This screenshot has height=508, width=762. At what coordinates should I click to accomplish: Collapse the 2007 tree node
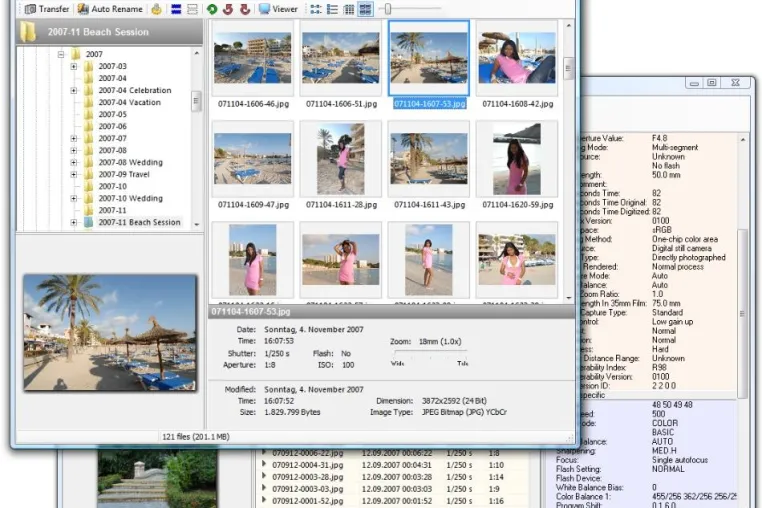(61, 54)
